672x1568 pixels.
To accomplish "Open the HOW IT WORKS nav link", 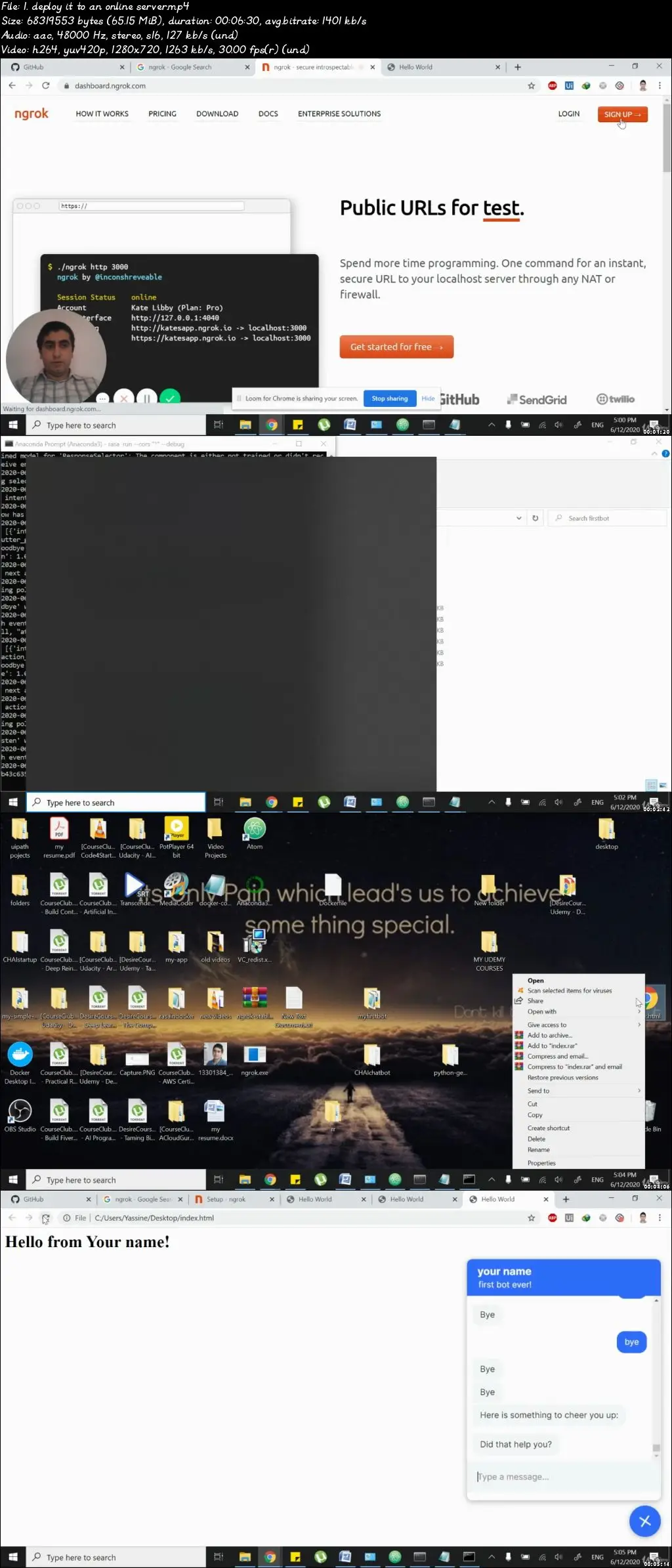I will click(x=102, y=114).
